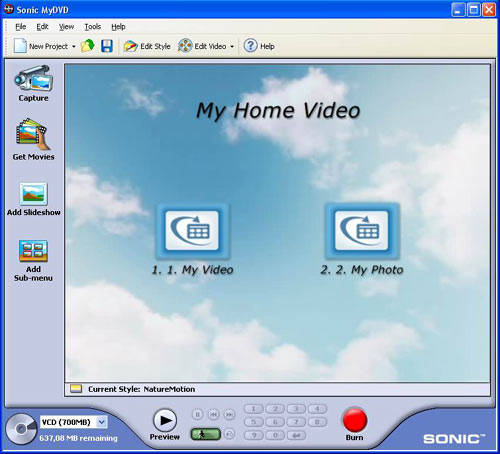500x454 pixels.
Task: Click remote keypad button 0
Action: pyautogui.click(x=275, y=435)
